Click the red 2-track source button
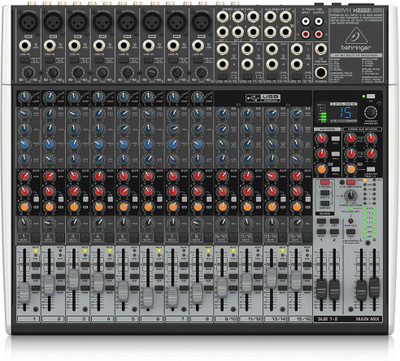The width and height of the screenshot is (400, 361). pos(324,182)
